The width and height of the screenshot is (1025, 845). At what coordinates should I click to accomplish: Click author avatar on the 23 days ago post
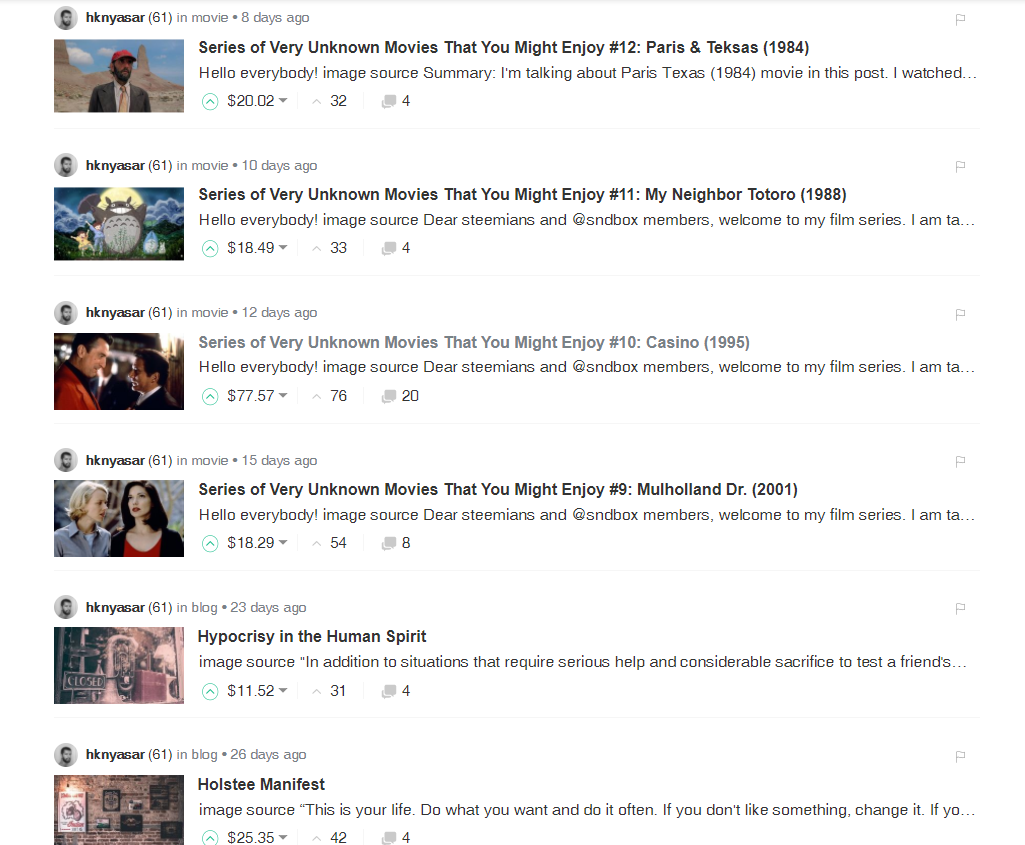coord(65,607)
